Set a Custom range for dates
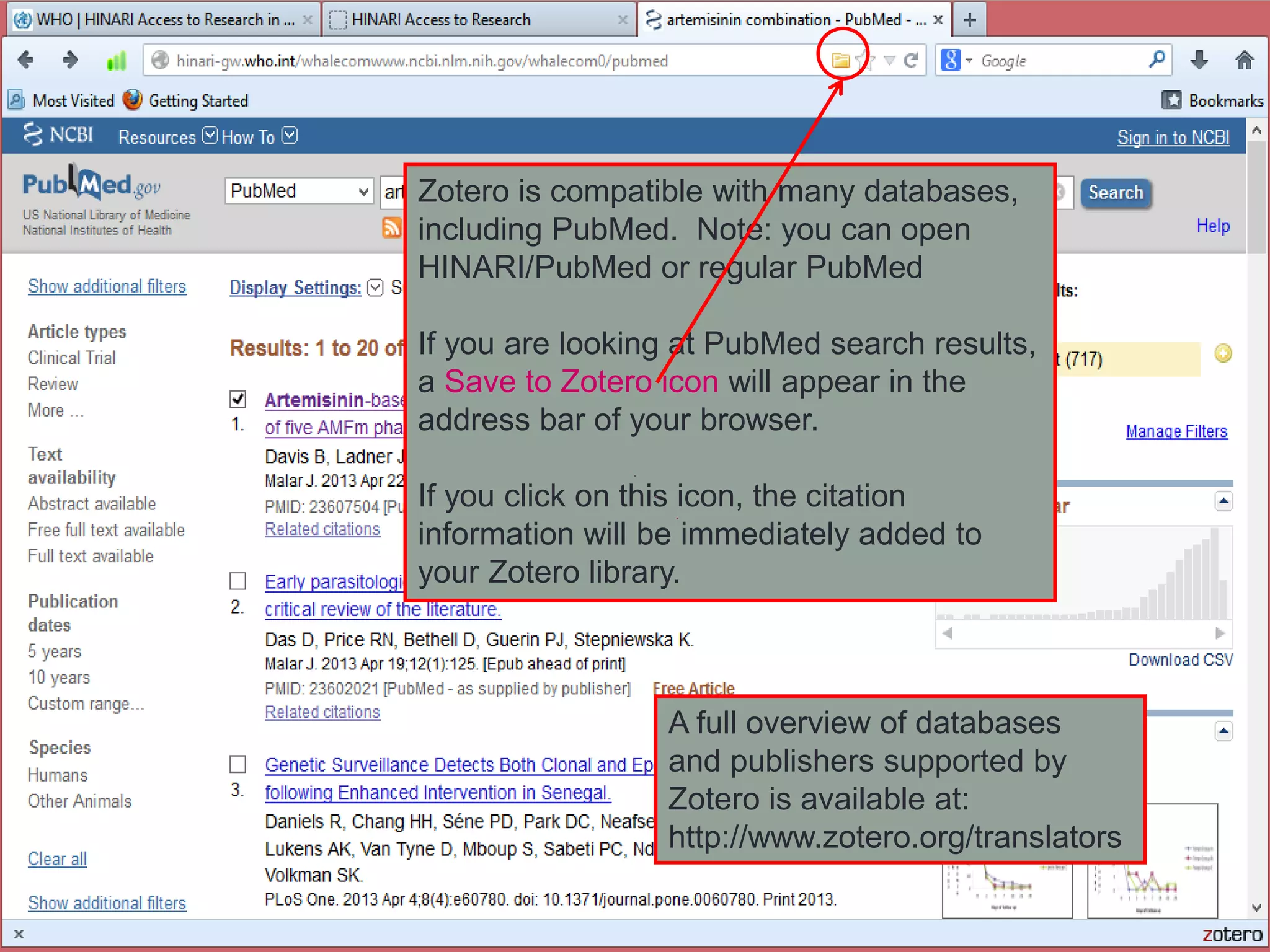This screenshot has height=952, width=1270. (x=86, y=703)
